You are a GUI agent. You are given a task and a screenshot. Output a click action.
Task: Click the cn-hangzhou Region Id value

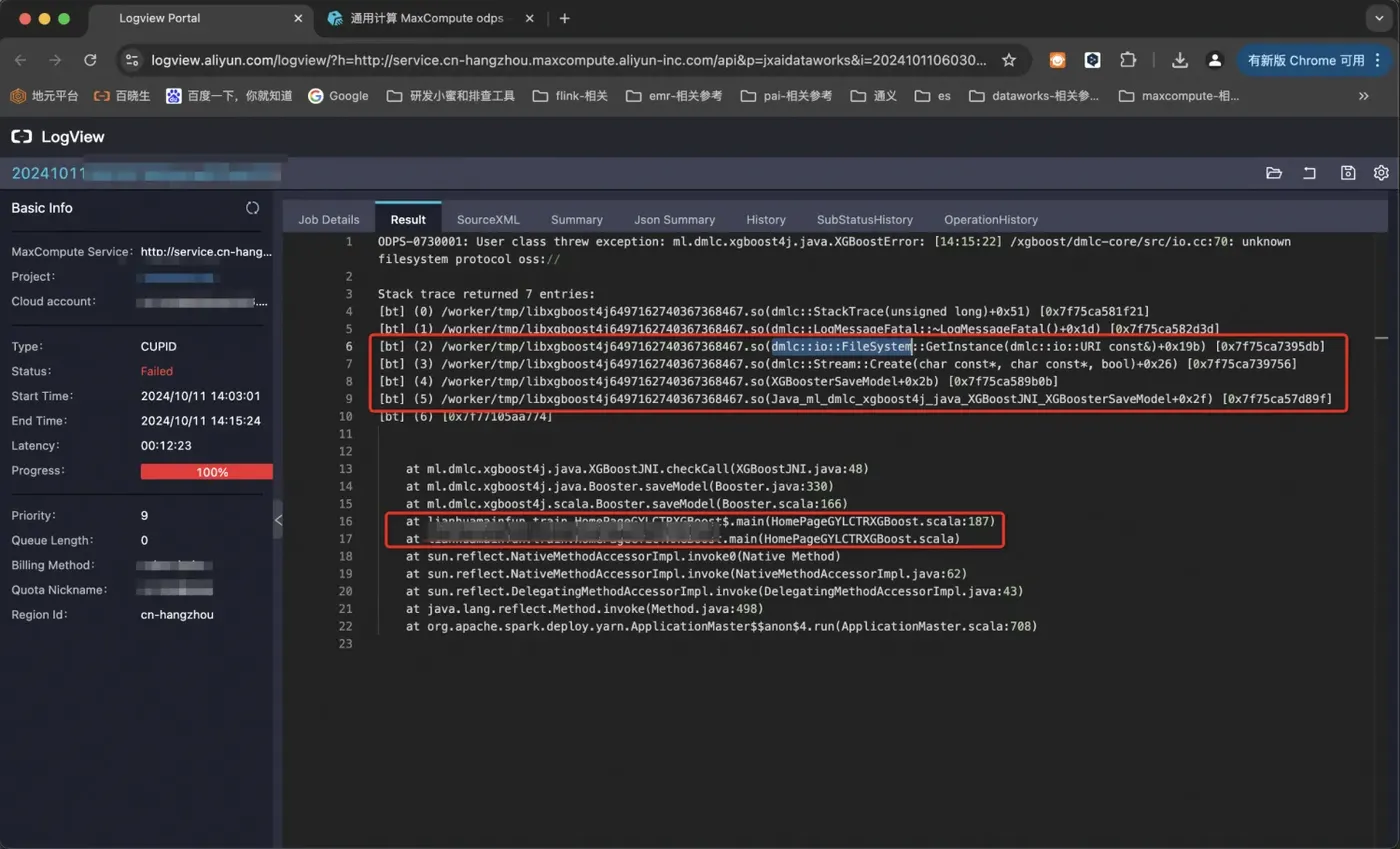point(177,614)
